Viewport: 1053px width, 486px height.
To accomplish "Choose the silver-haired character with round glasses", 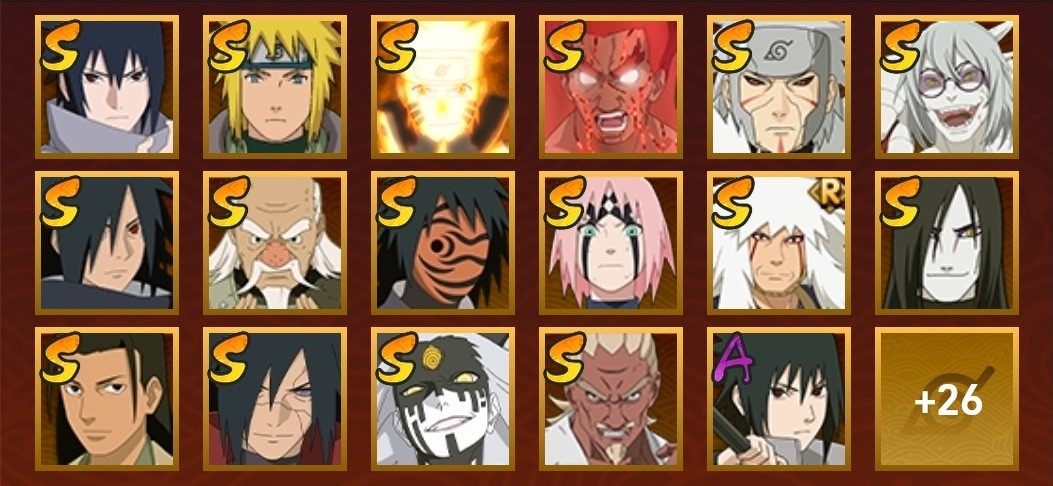I will (x=946, y=87).
